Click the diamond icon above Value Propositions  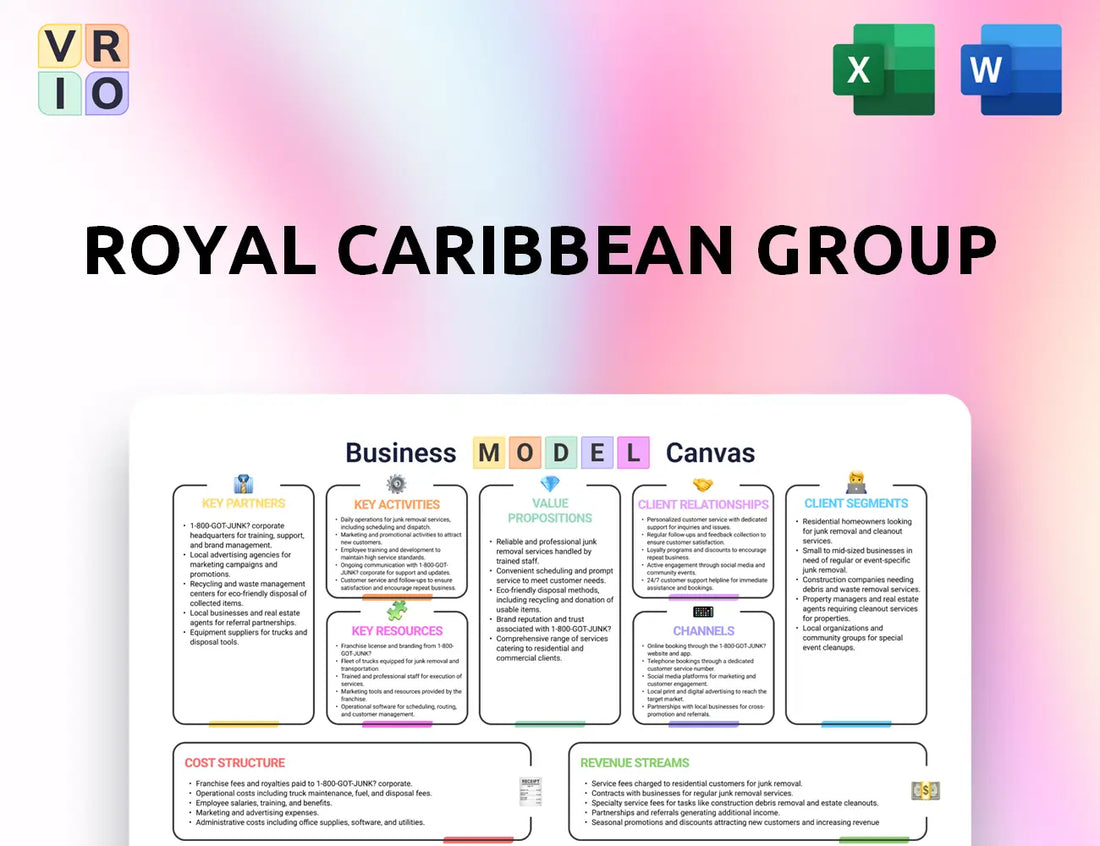click(550, 484)
